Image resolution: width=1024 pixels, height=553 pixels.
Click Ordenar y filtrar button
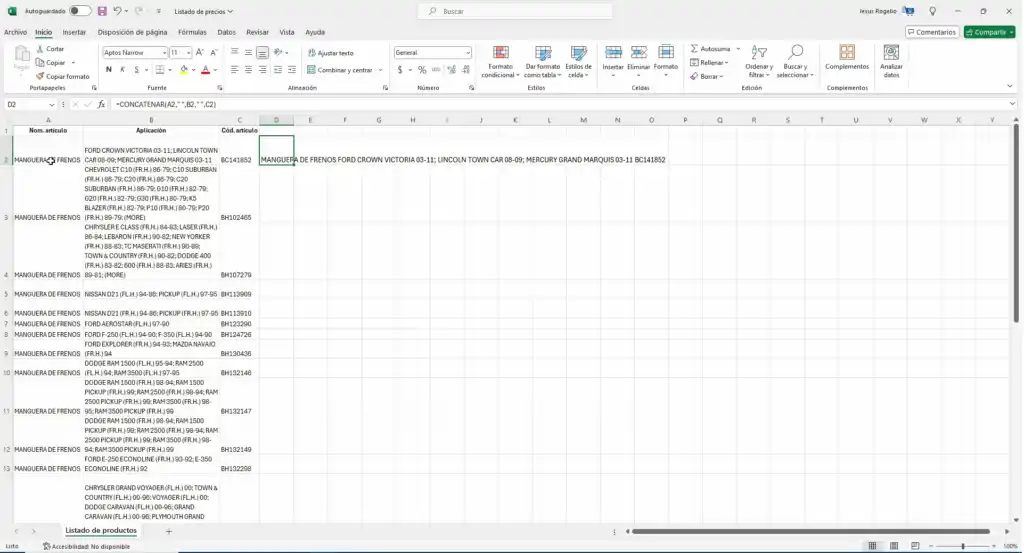click(x=758, y=61)
